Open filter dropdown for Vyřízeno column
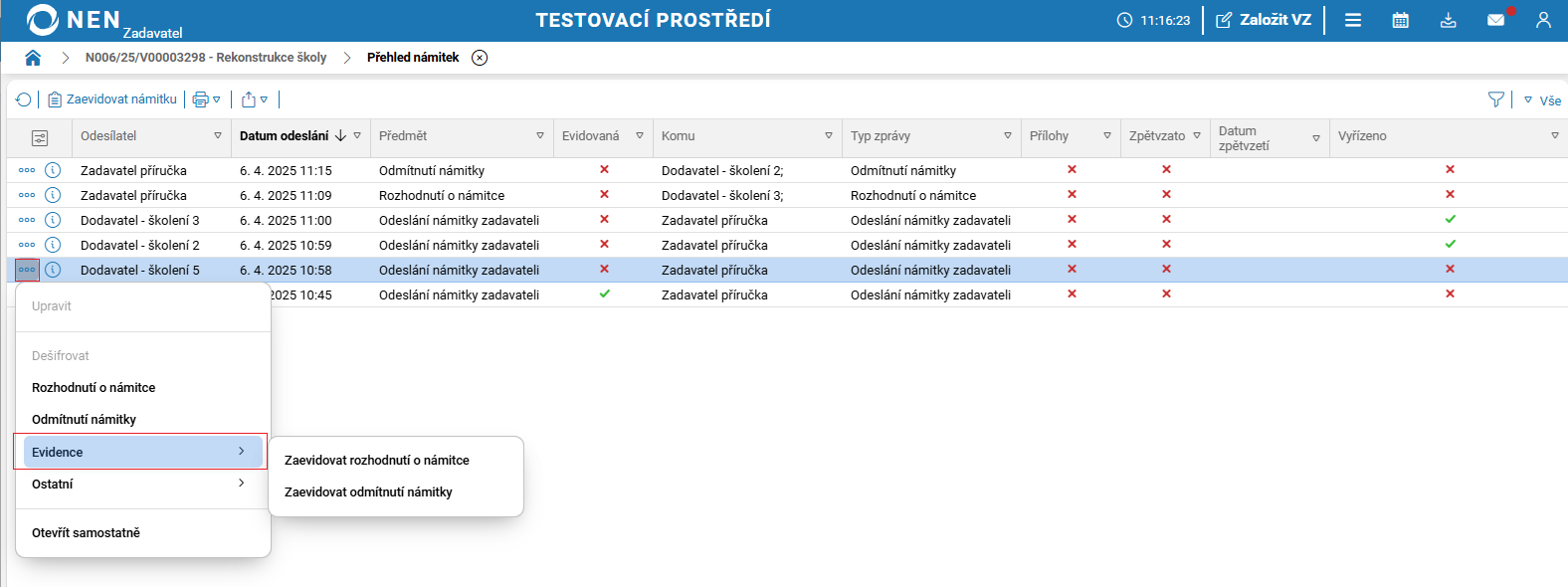Image resolution: width=1568 pixels, height=587 pixels. [1555, 136]
